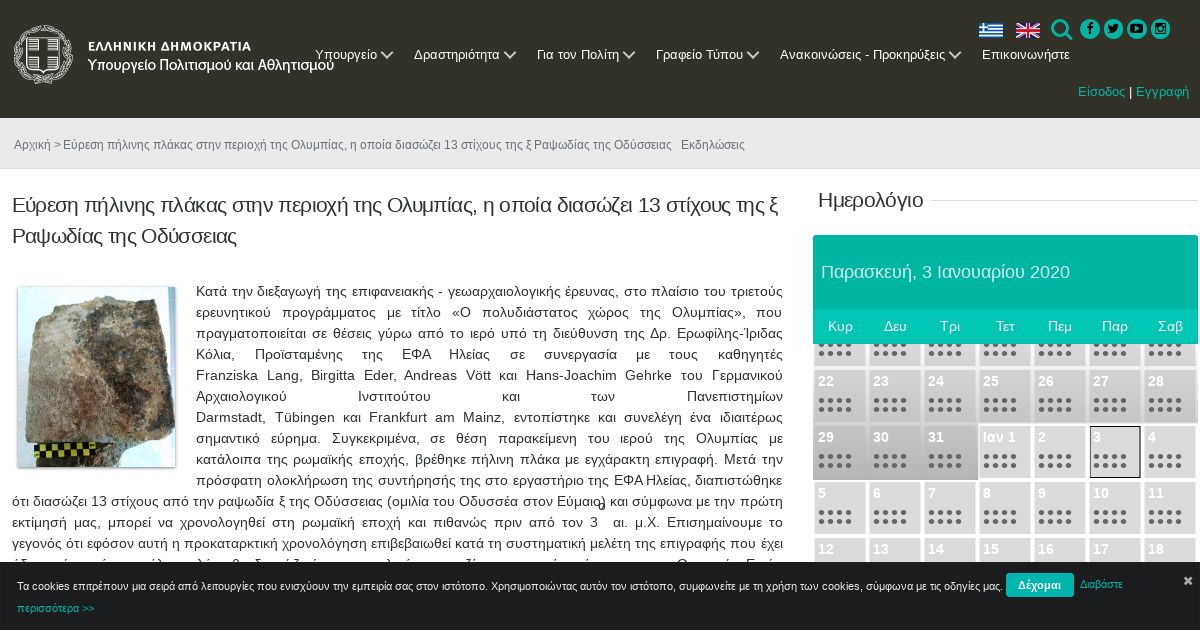Viewport: 1200px width, 630px height.
Task: Click the Εγγραφή register link
Action: (x=1163, y=91)
